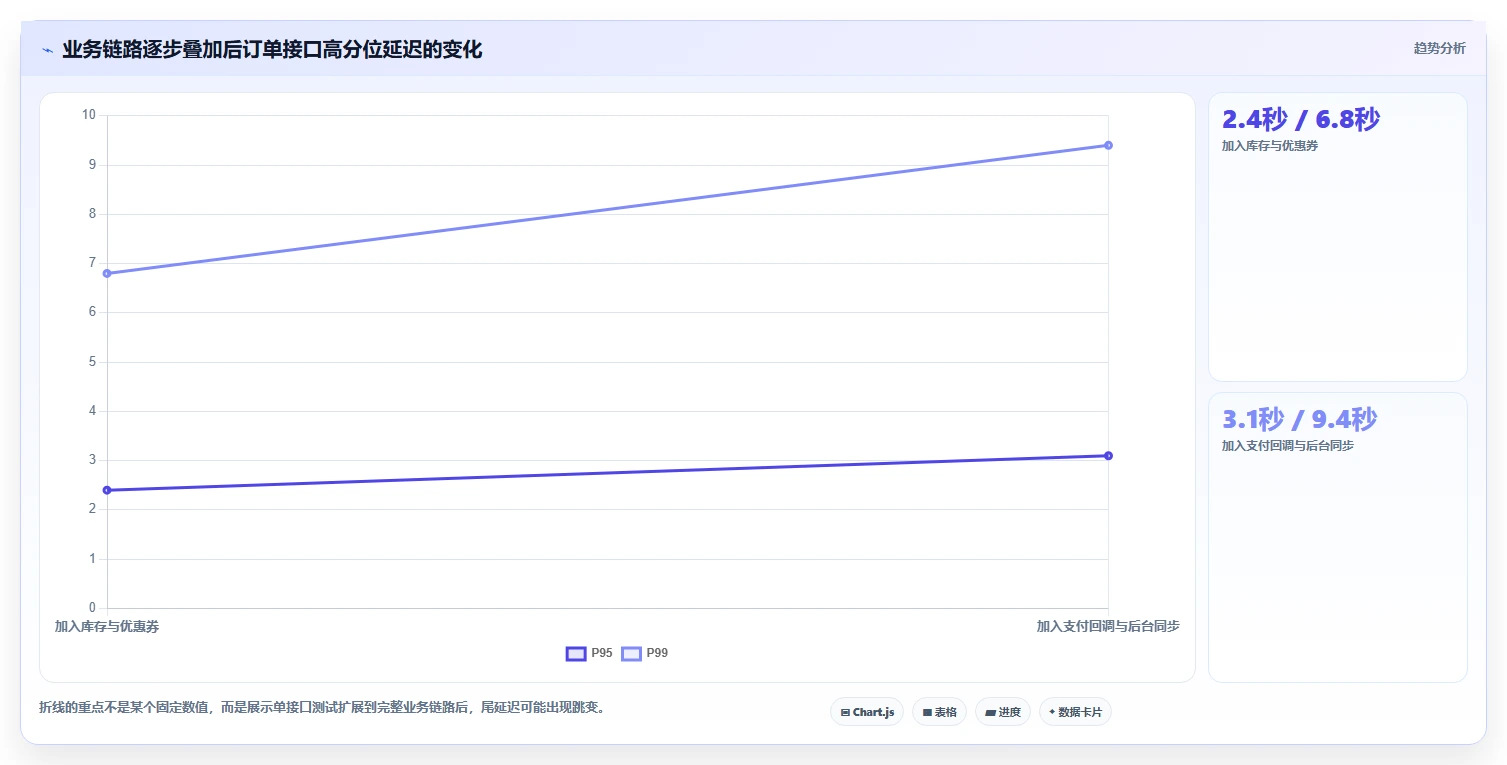Image resolution: width=1507 pixels, height=765 pixels.
Task: Click the P99 data point at 9.4
Action: coord(1108,145)
